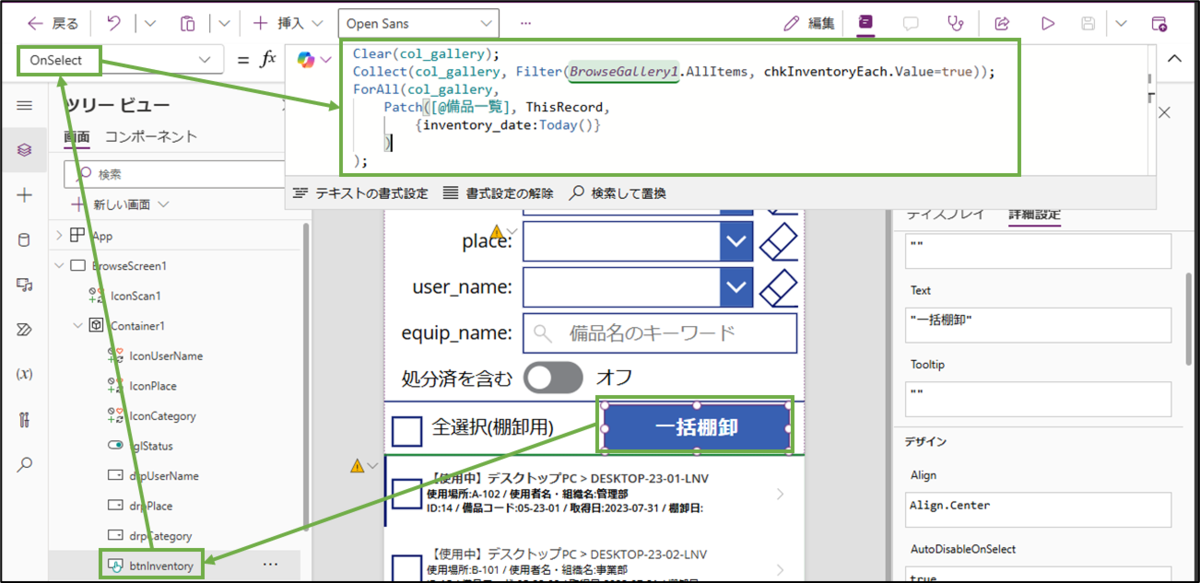1200x583 pixels.
Task: Open the Comments panel icon
Action: point(910,23)
